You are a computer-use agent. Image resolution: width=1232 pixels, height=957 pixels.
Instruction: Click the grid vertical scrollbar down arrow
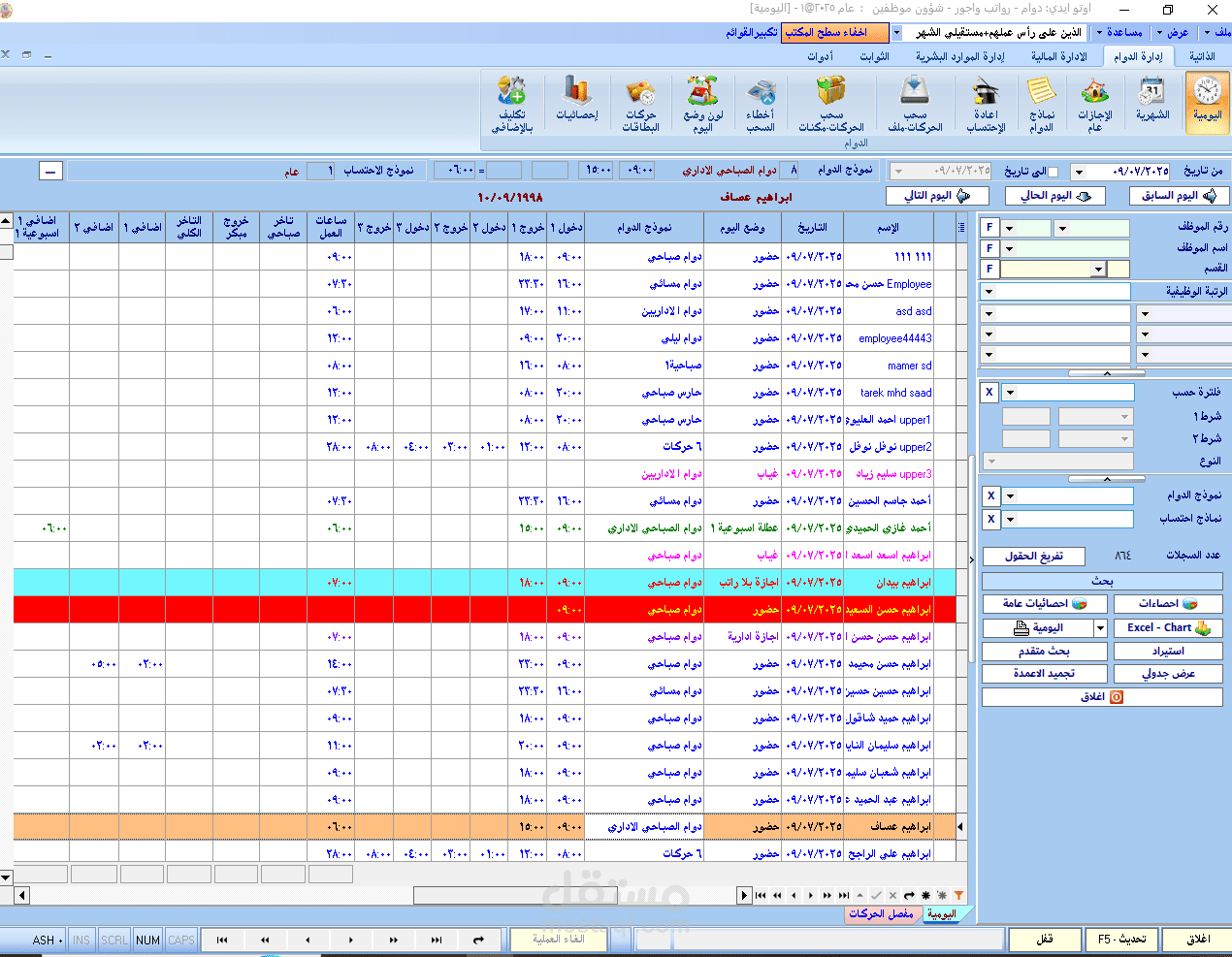click(x=6, y=877)
